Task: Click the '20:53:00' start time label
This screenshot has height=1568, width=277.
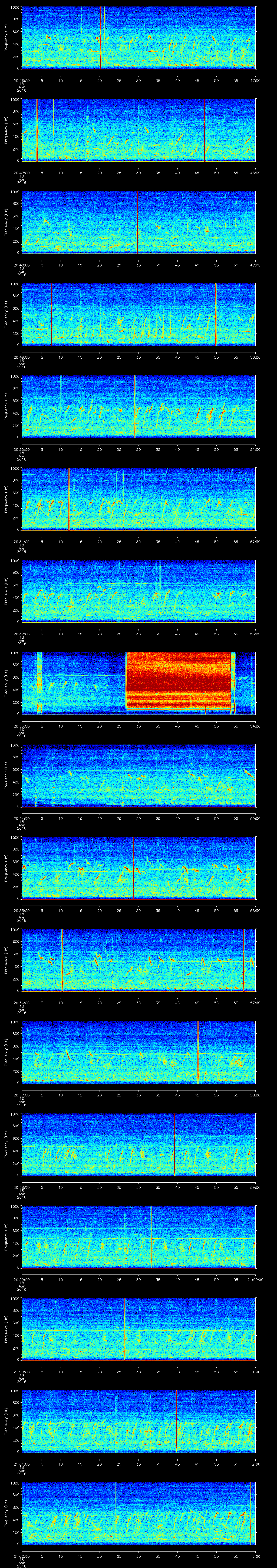Action: pos(22,726)
